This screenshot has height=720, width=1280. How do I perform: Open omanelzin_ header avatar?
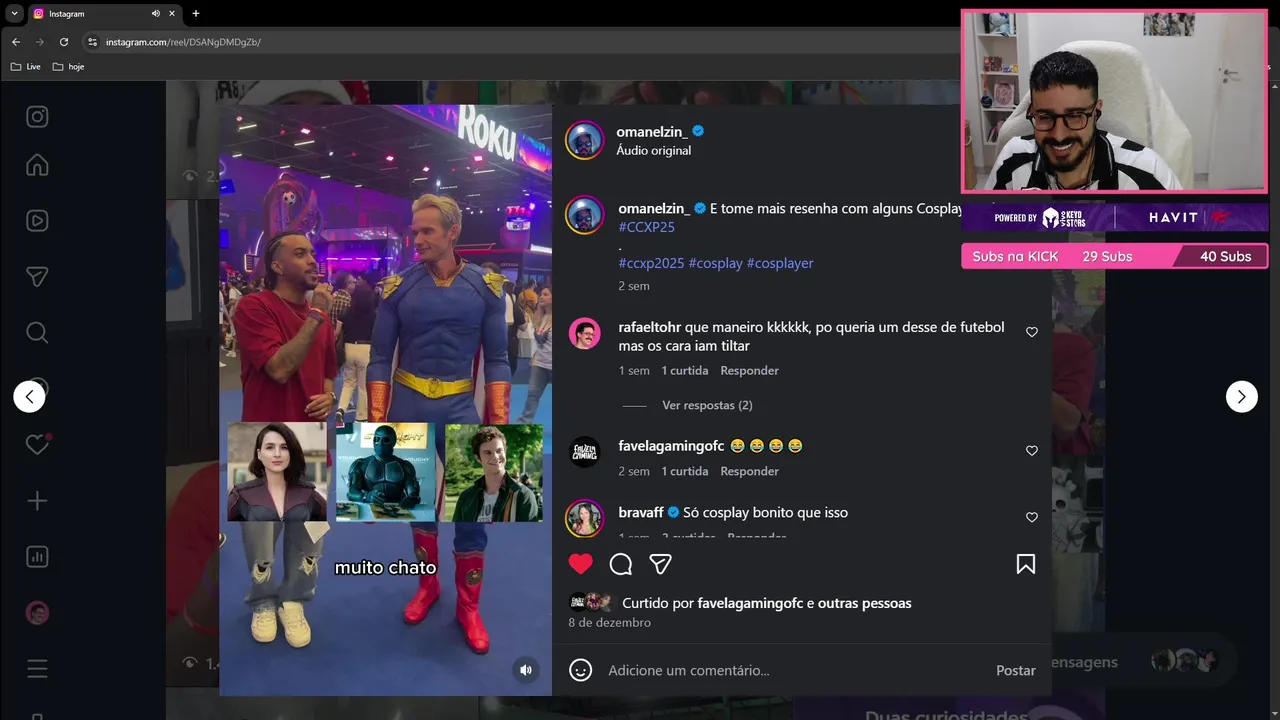point(585,140)
